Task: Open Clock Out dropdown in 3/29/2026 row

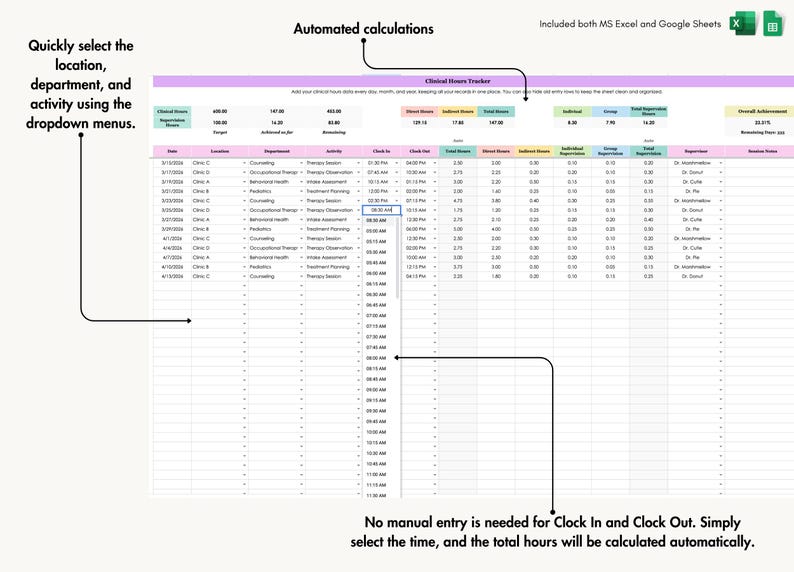Action: 434,229
